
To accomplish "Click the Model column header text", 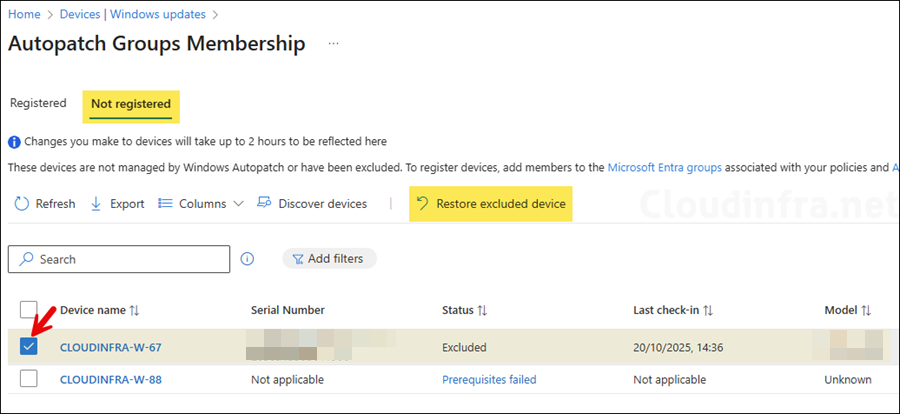I will [841, 310].
